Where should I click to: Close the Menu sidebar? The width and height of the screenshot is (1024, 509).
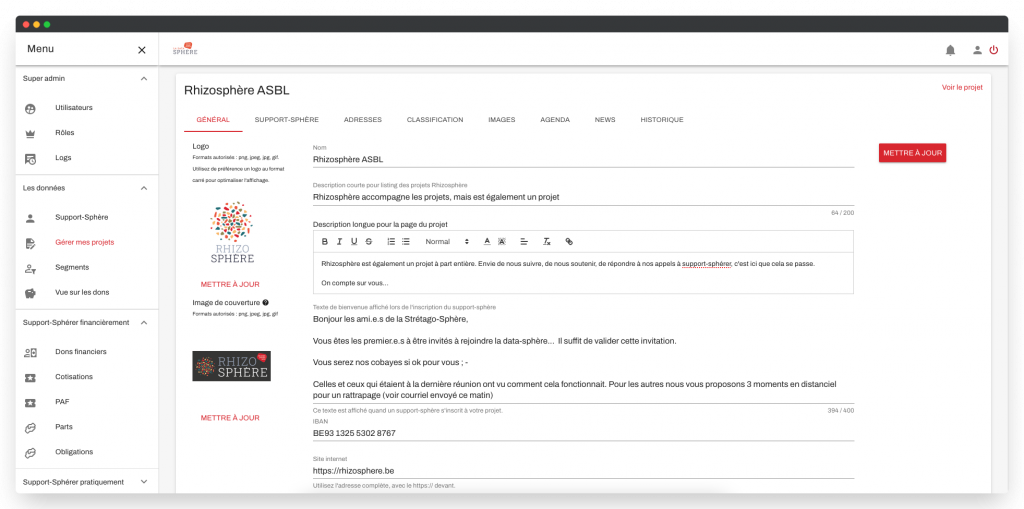(142, 50)
